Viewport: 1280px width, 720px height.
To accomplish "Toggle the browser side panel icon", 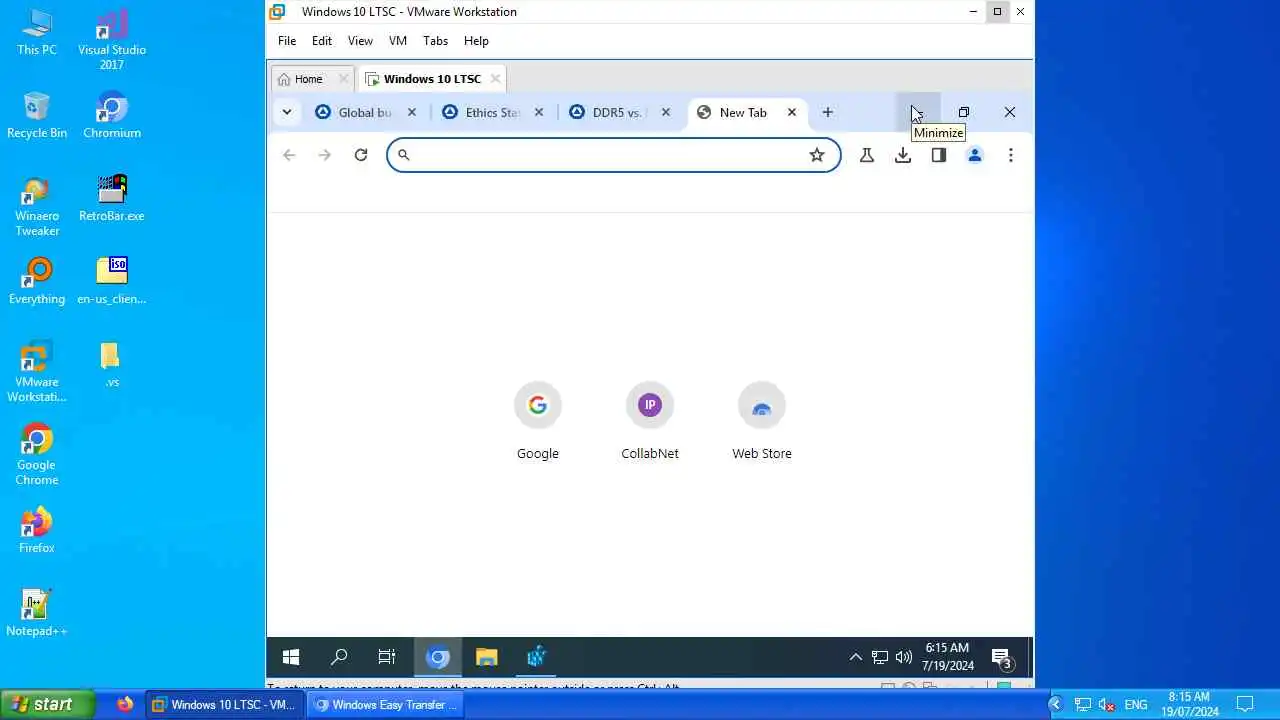I will tap(938, 155).
